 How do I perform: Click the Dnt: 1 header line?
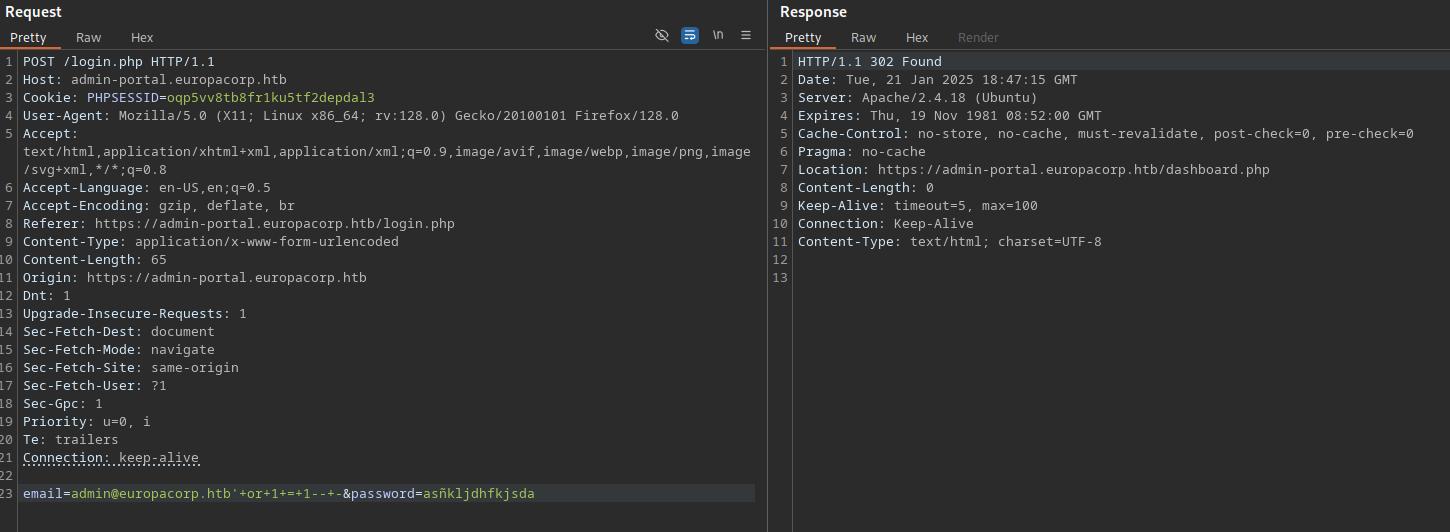click(x=47, y=295)
